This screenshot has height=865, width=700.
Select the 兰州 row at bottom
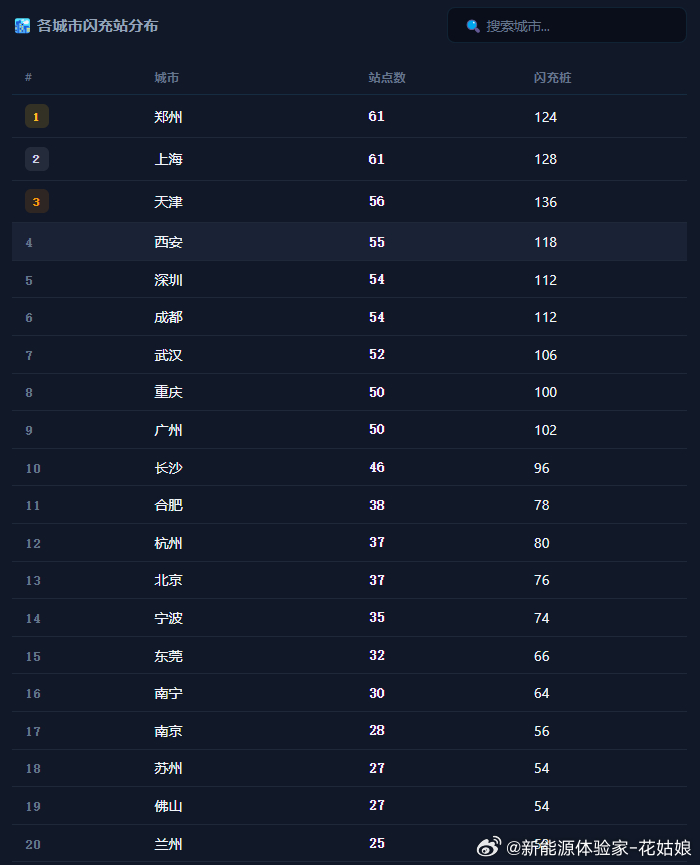pos(349,843)
